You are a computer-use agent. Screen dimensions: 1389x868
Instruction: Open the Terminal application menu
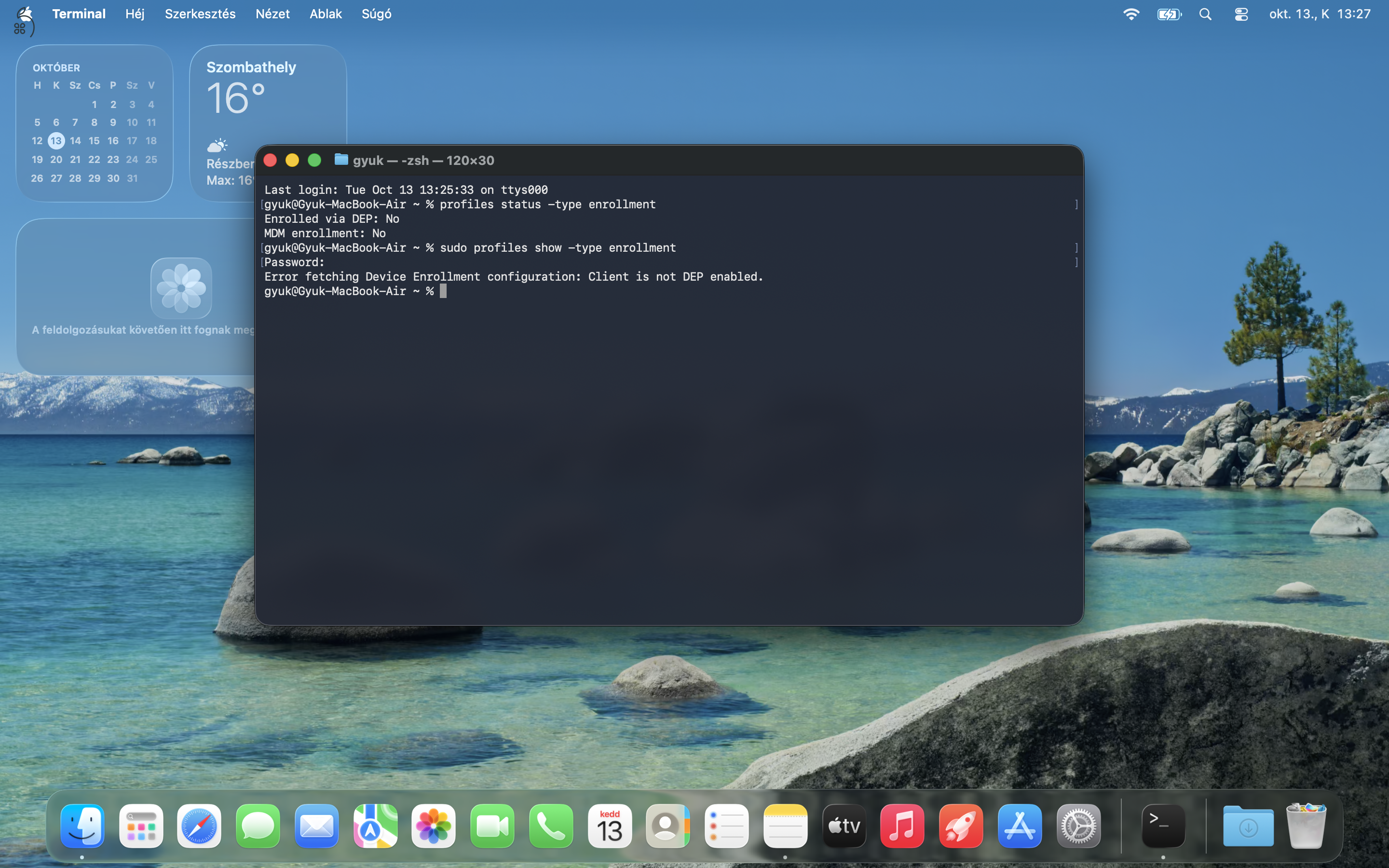coord(79,14)
